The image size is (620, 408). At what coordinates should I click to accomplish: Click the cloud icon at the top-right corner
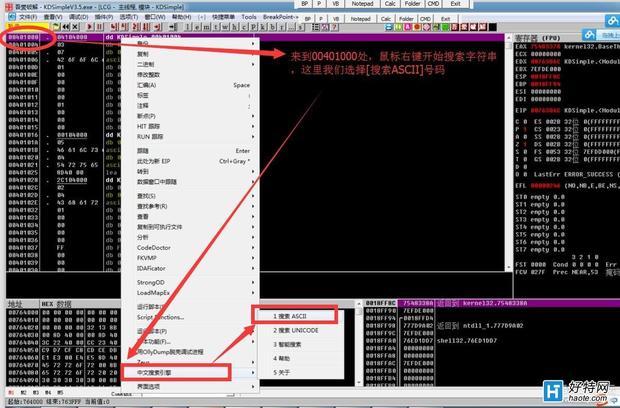pyautogui.click(x=613, y=21)
